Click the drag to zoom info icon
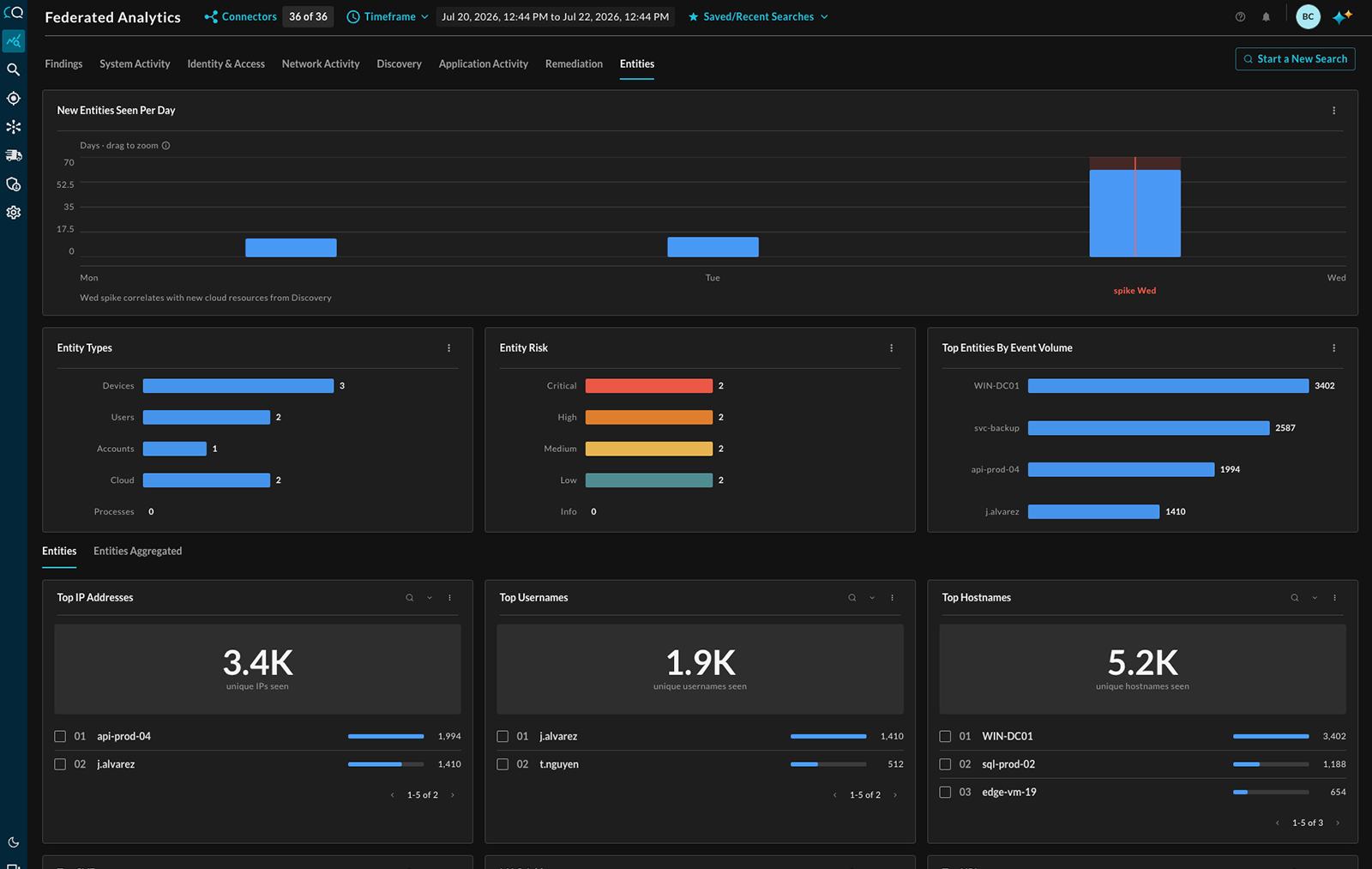Image resolution: width=1372 pixels, height=869 pixels. pos(165,146)
